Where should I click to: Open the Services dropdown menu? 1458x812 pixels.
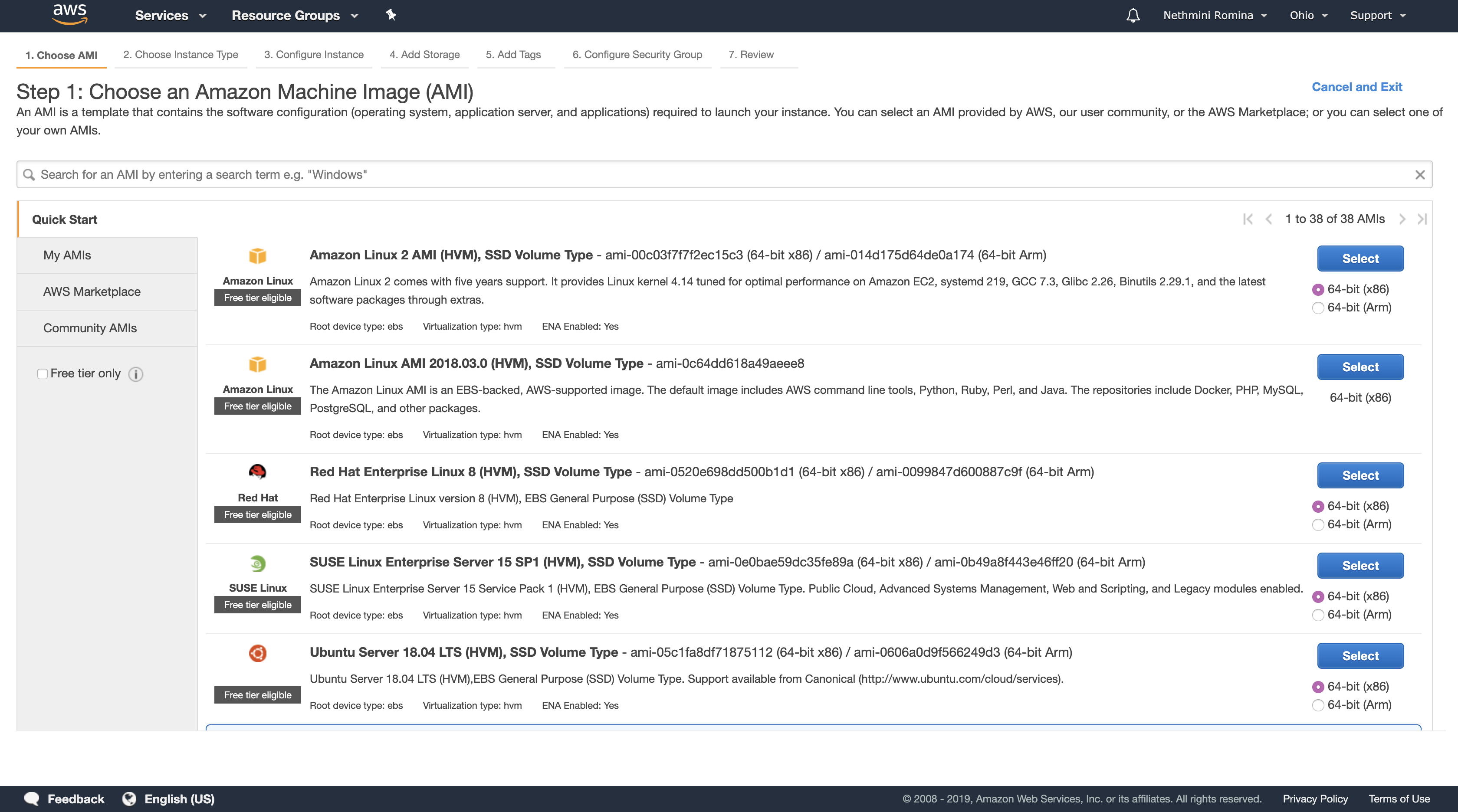click(171, 15)
